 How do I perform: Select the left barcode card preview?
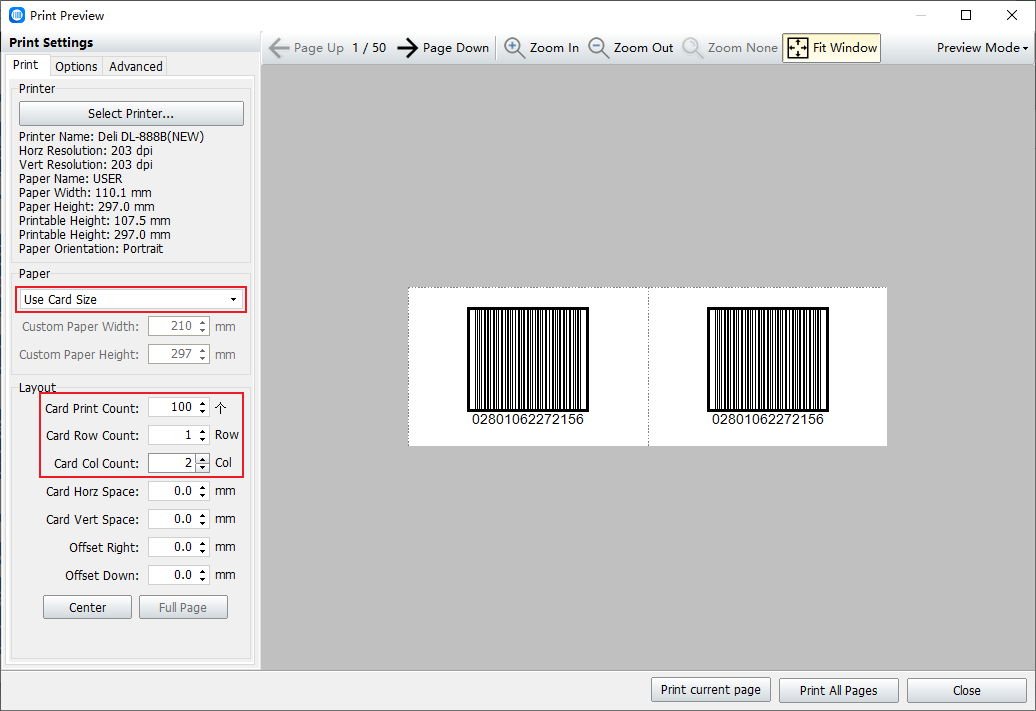528,367
